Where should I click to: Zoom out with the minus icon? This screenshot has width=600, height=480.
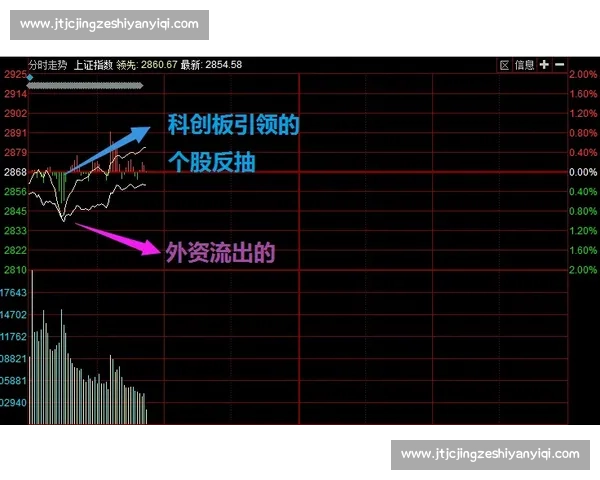click(x=560, y=65)
